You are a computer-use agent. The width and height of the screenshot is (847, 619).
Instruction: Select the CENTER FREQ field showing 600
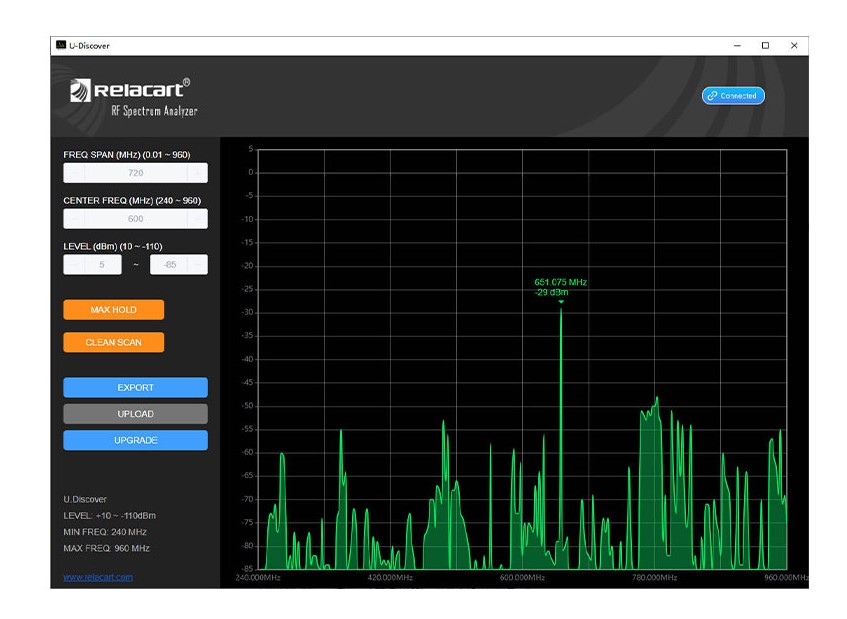[135, 219]
